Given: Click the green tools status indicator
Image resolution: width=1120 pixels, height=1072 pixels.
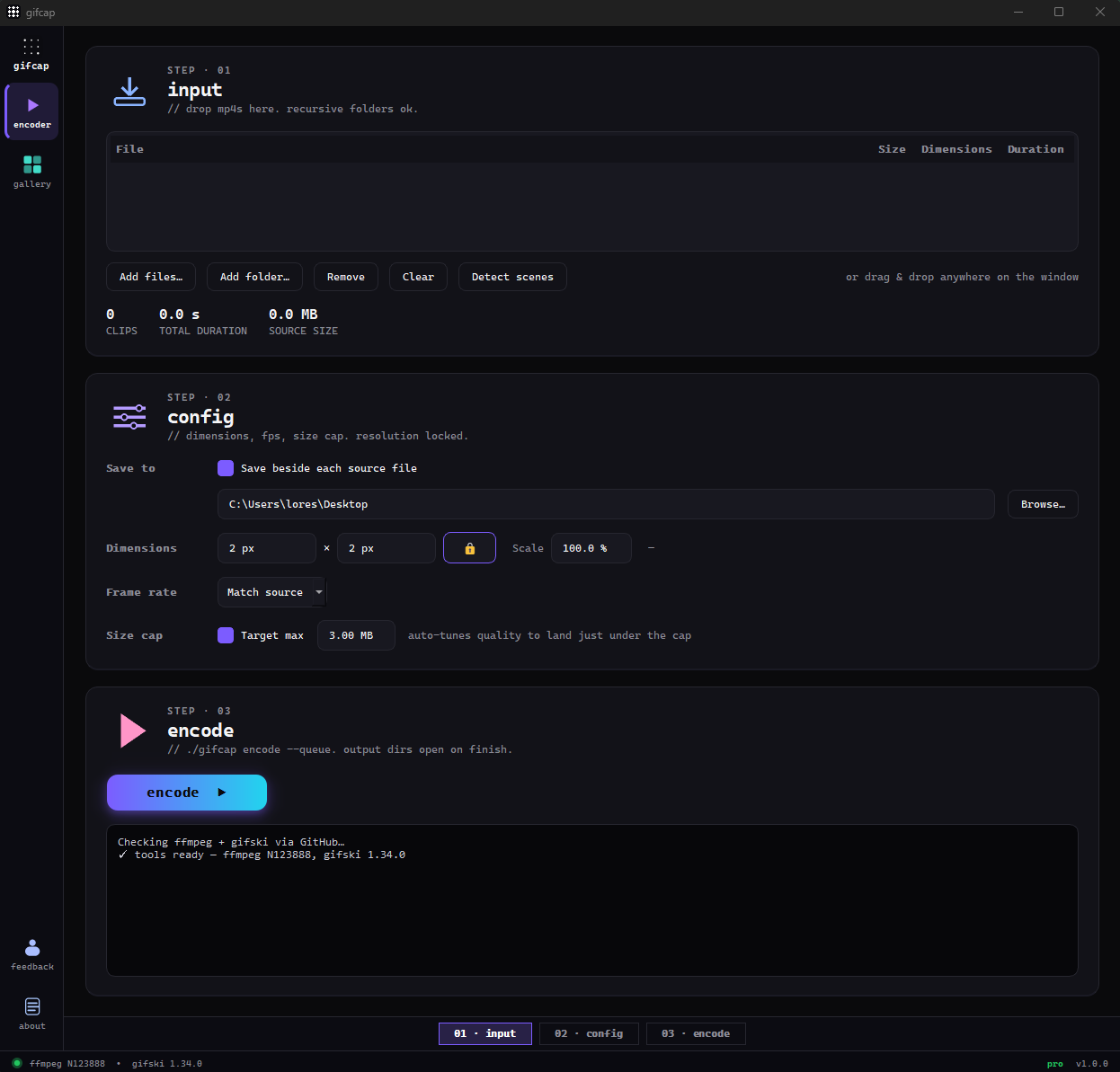Looking at the screenshot, I should click(16, 1063).
